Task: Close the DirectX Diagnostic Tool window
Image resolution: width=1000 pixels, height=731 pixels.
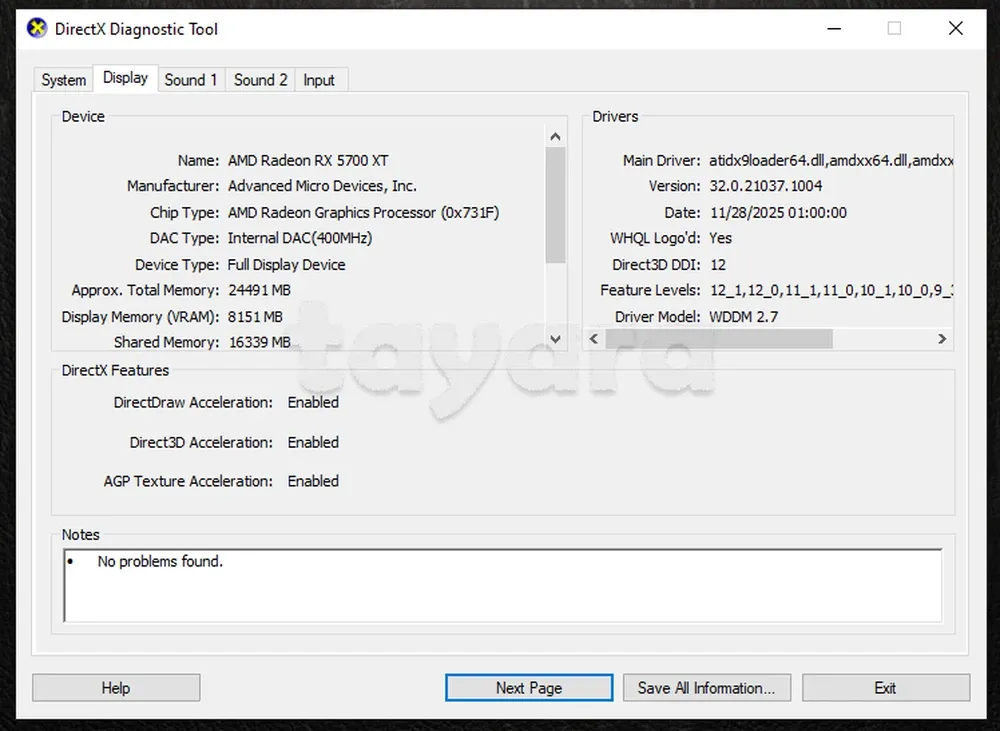Action: point(955,28)
